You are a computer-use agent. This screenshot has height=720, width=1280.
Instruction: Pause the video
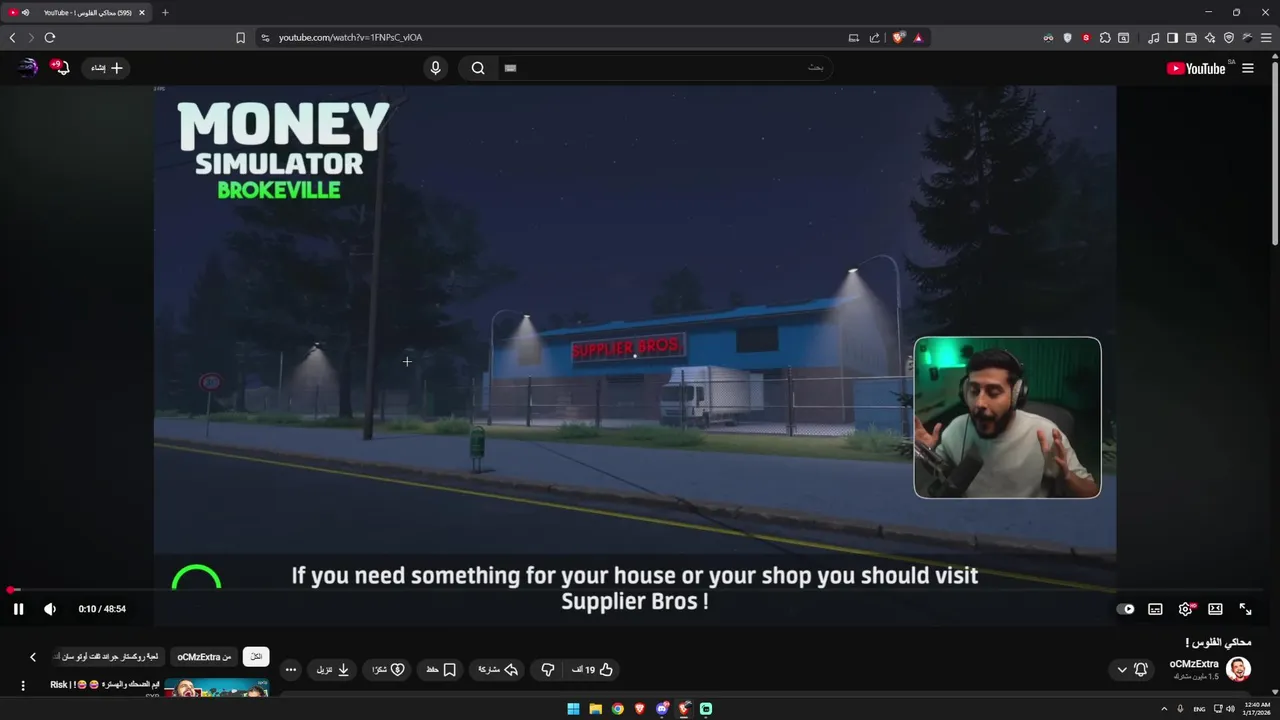pyautogui.click(x=18, y=609)
